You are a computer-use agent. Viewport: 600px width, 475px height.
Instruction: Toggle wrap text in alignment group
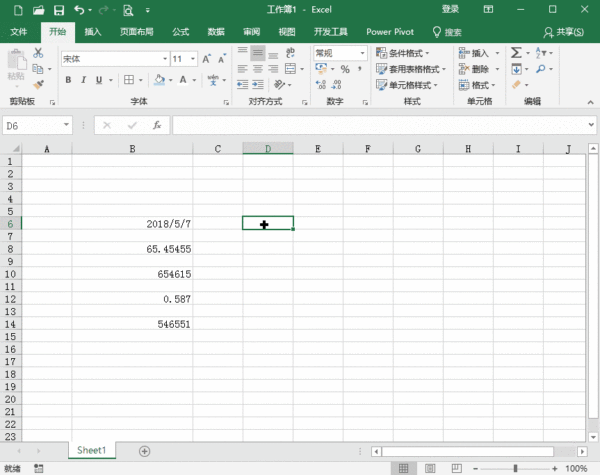(290, 53)
